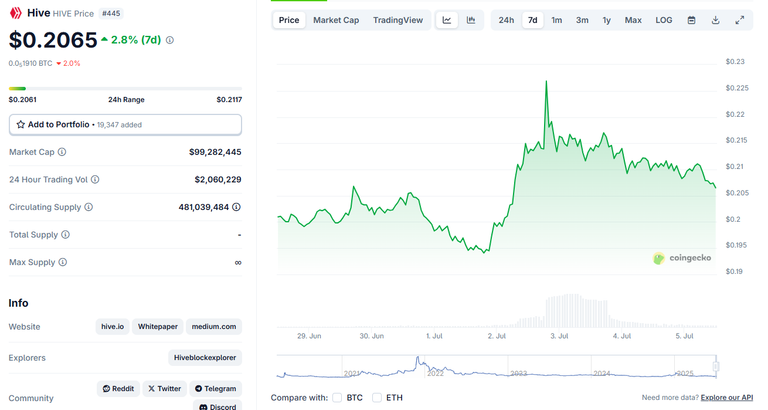The width and height of the screenshot is (768, 410).
Task: Expand chart to fullscreen
Action: tap(740, 20)
